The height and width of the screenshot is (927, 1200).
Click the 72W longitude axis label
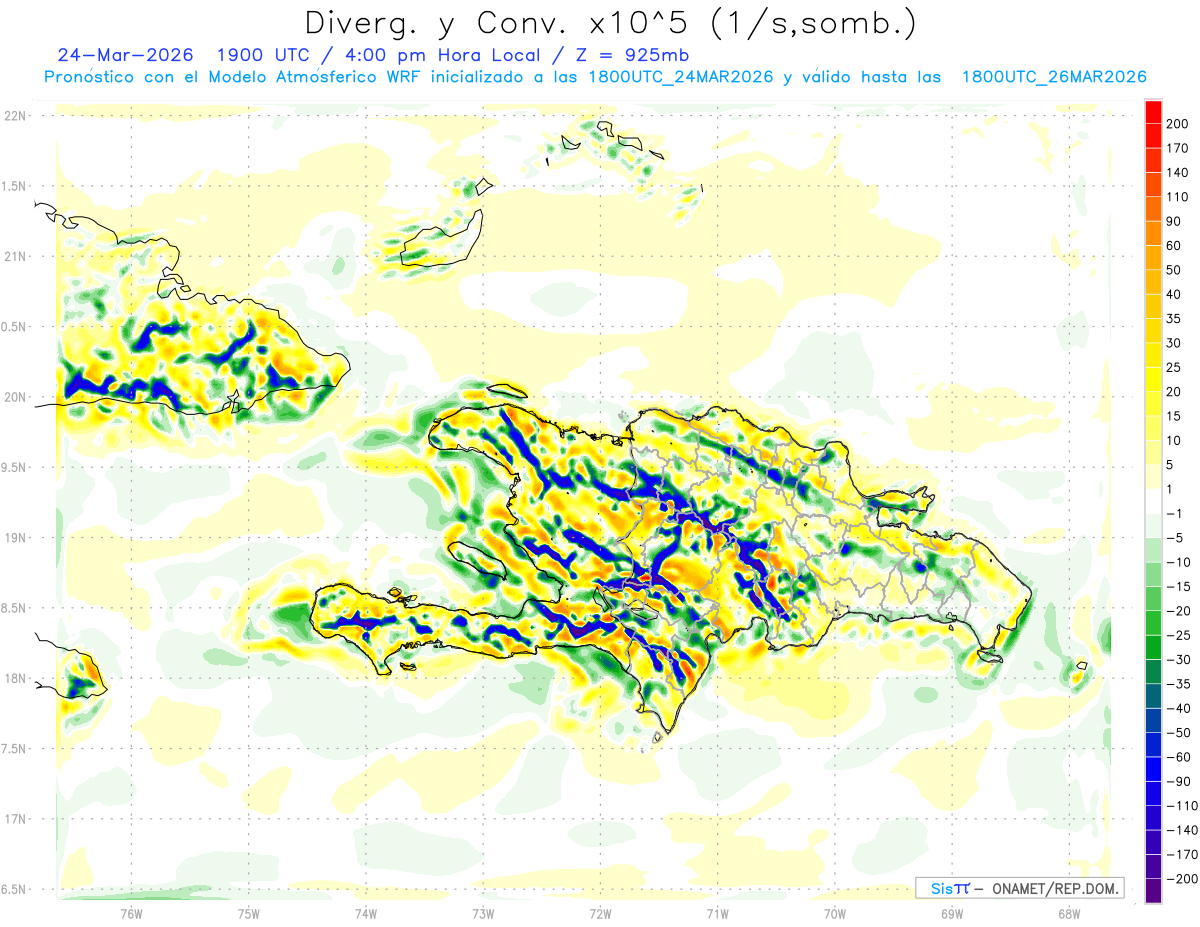600,914
